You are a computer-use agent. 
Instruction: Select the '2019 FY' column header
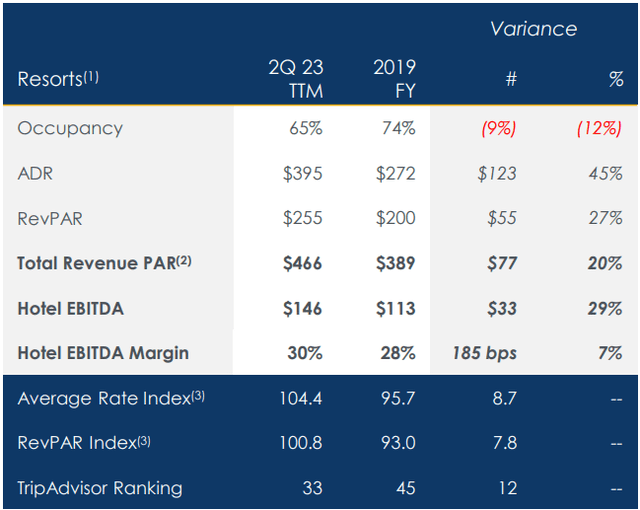tap(395, 79)
